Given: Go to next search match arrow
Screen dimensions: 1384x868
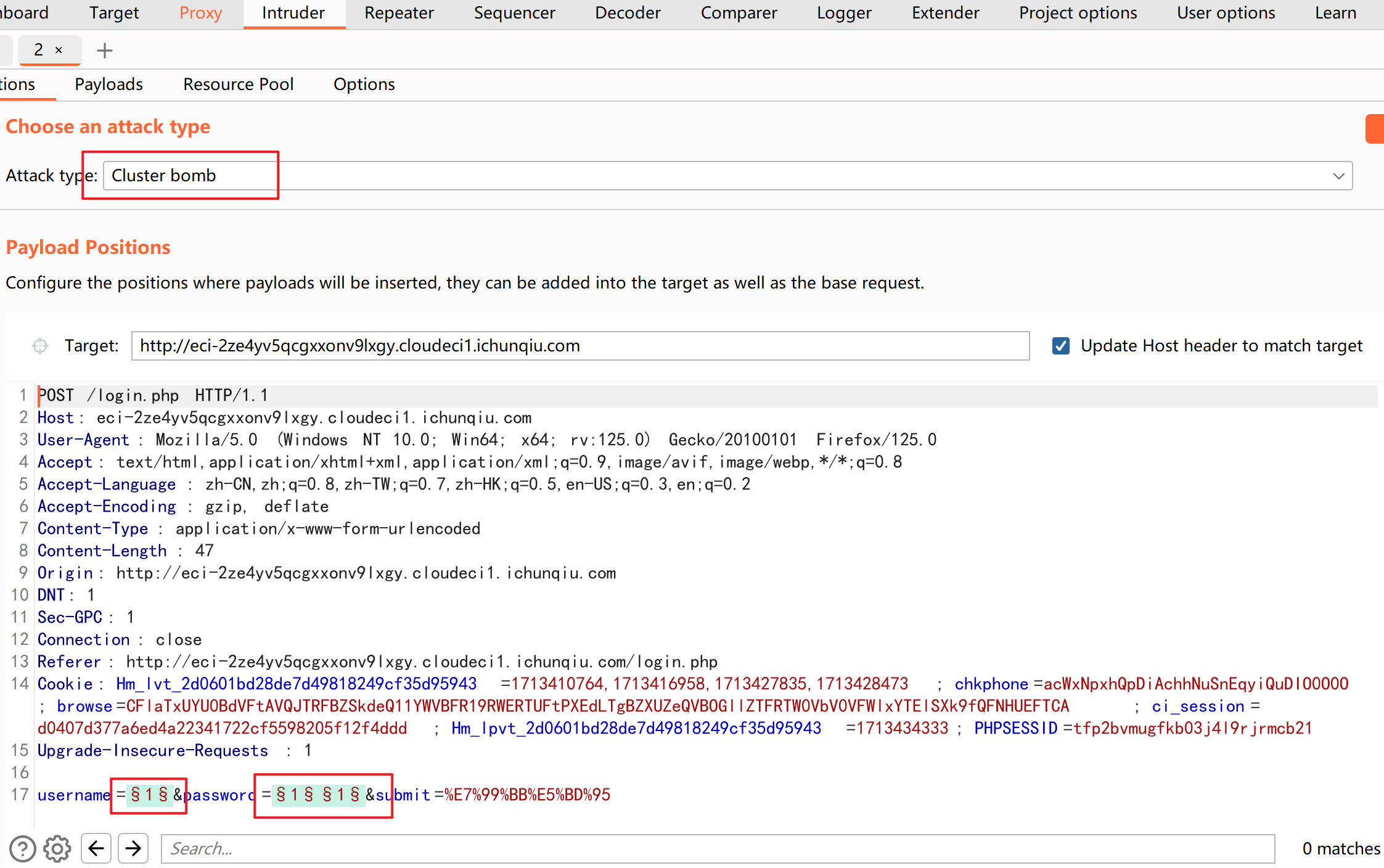Looking at the screenshot, I should tap(133, 849).
